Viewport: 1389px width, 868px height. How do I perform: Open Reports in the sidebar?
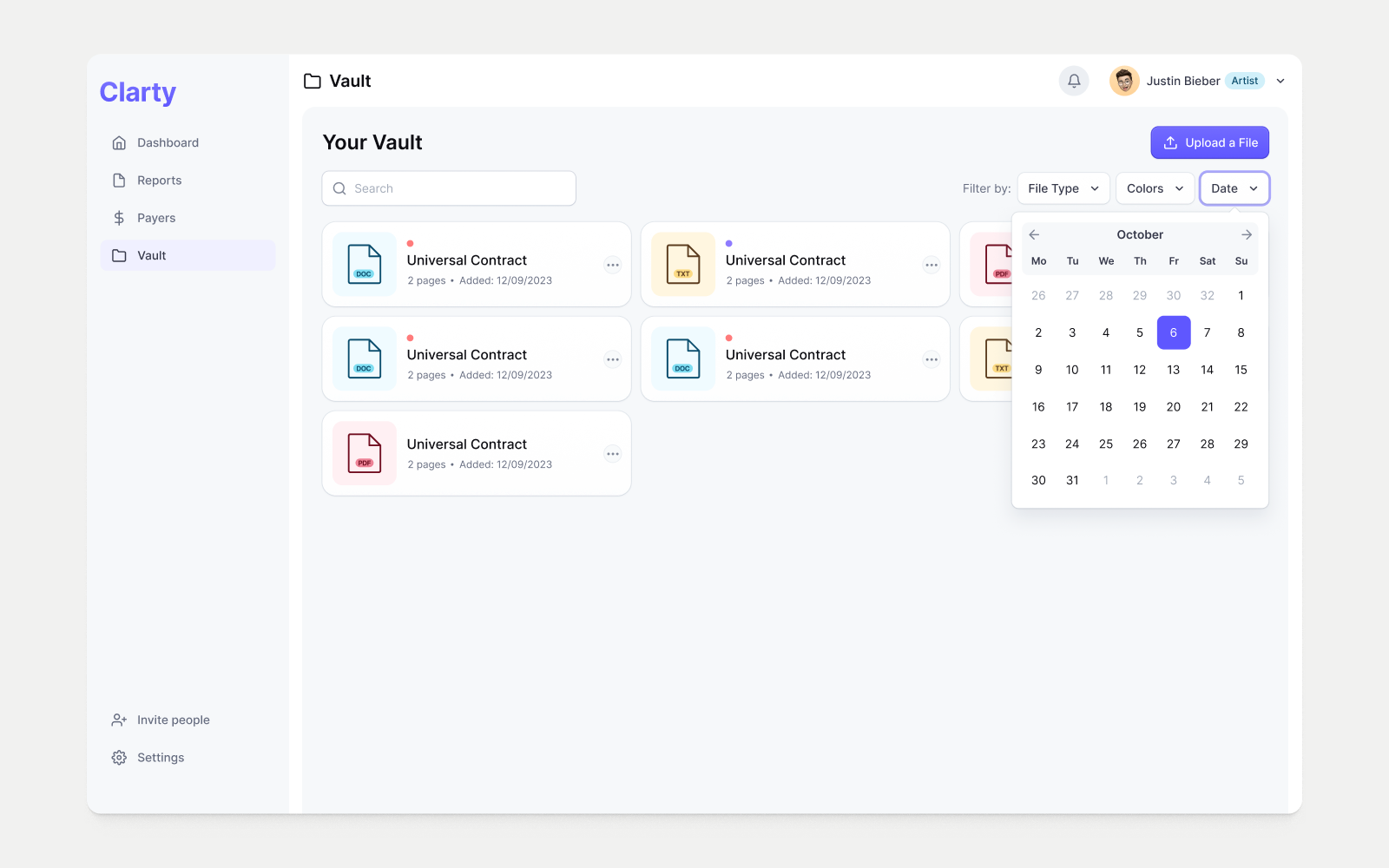pyautogui.click(x=188, y=181)
